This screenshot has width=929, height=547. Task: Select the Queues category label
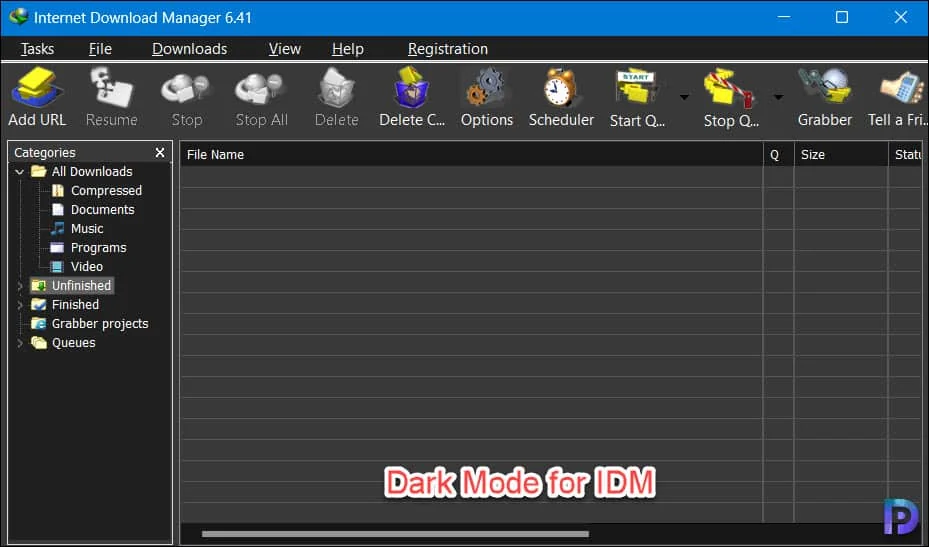coord(73,343)
